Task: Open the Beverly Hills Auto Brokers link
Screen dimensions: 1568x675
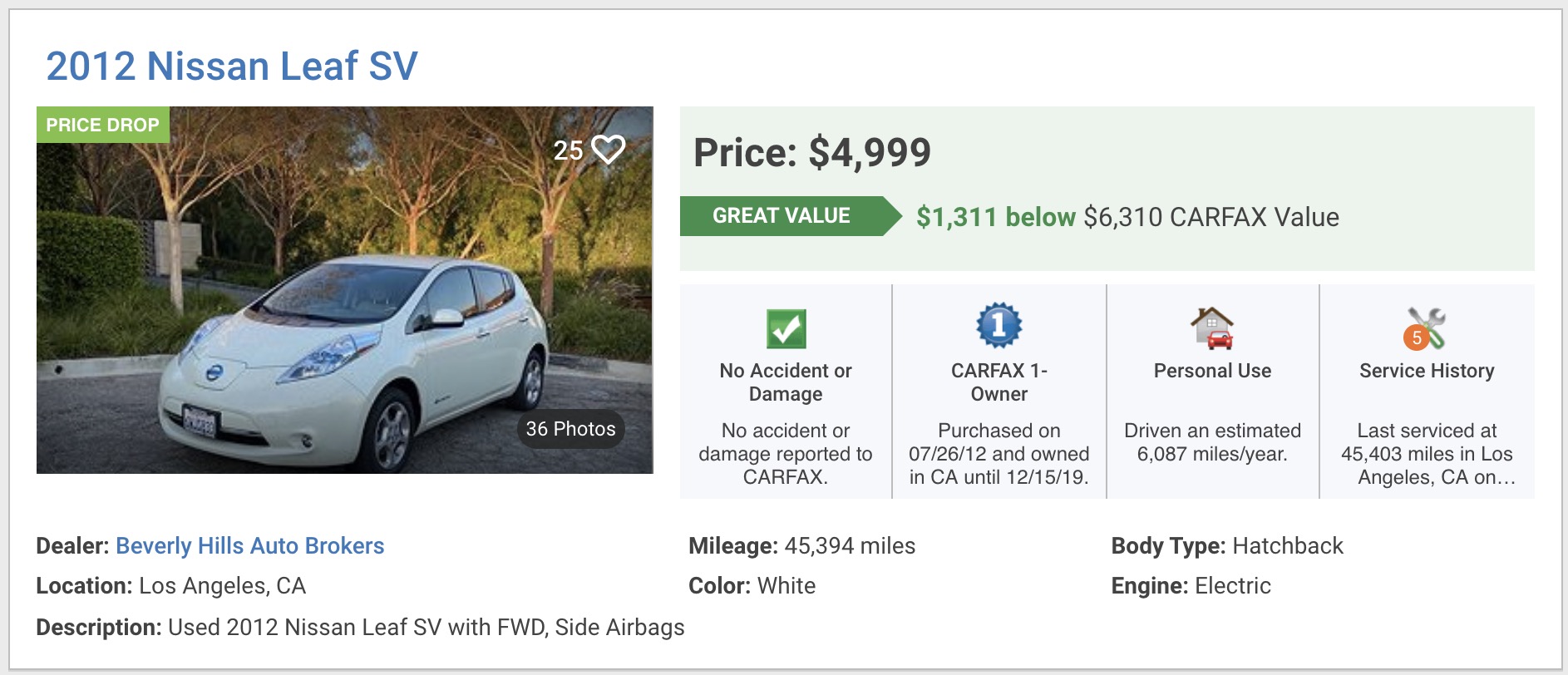Action: (251, 546)
